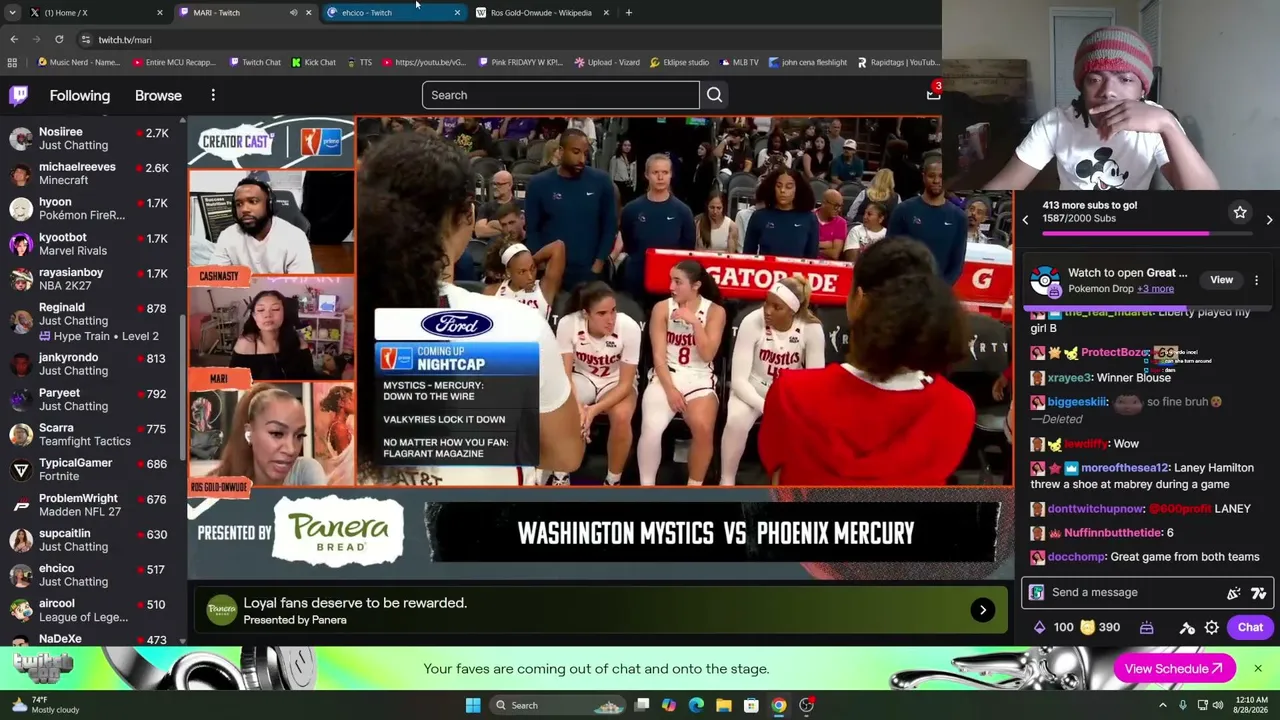Open the Eklipse studio bookmark
The image size is (1280, 720).
point(679,62)
